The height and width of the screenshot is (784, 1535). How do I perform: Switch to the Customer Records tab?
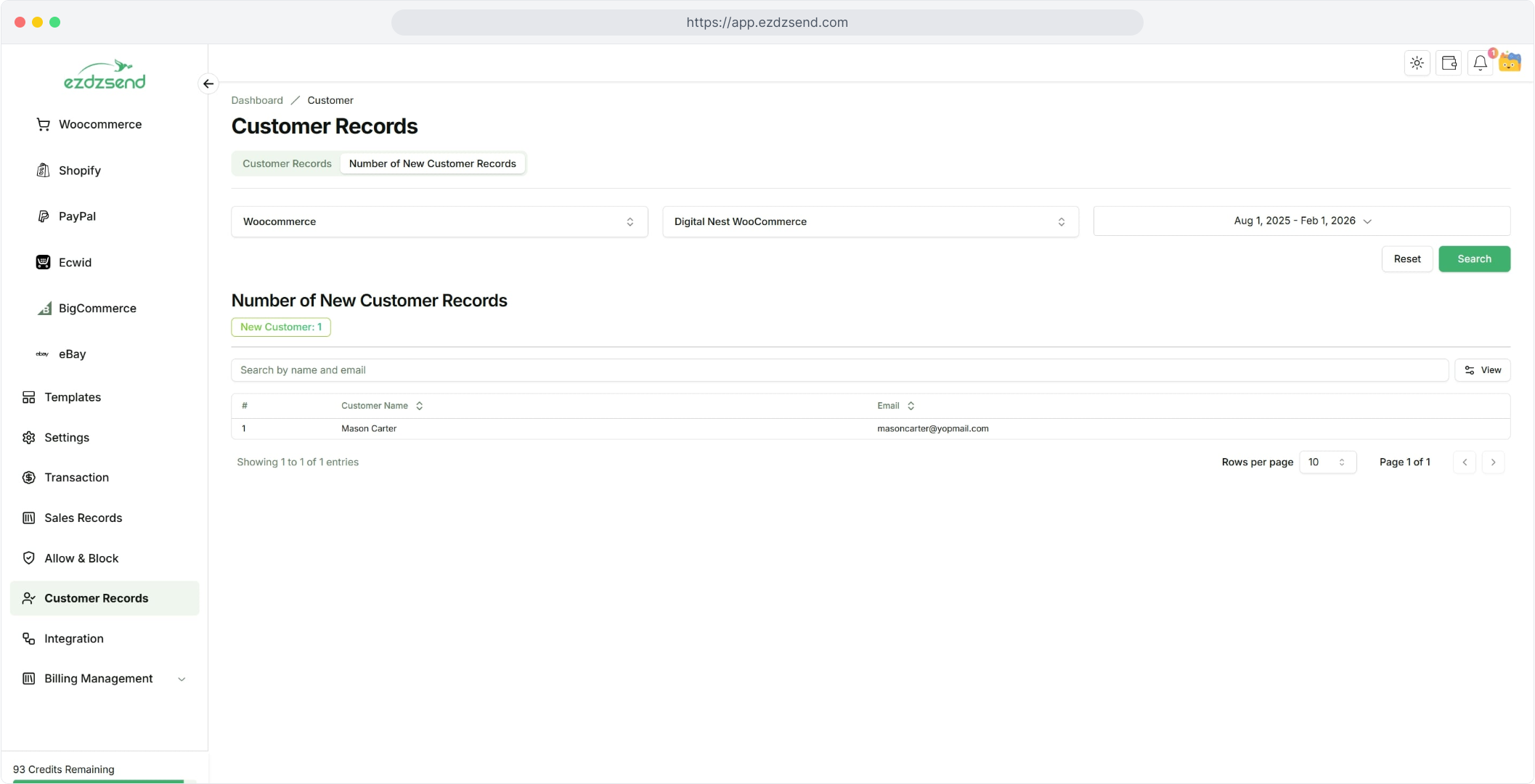click(x=287, y=163)
